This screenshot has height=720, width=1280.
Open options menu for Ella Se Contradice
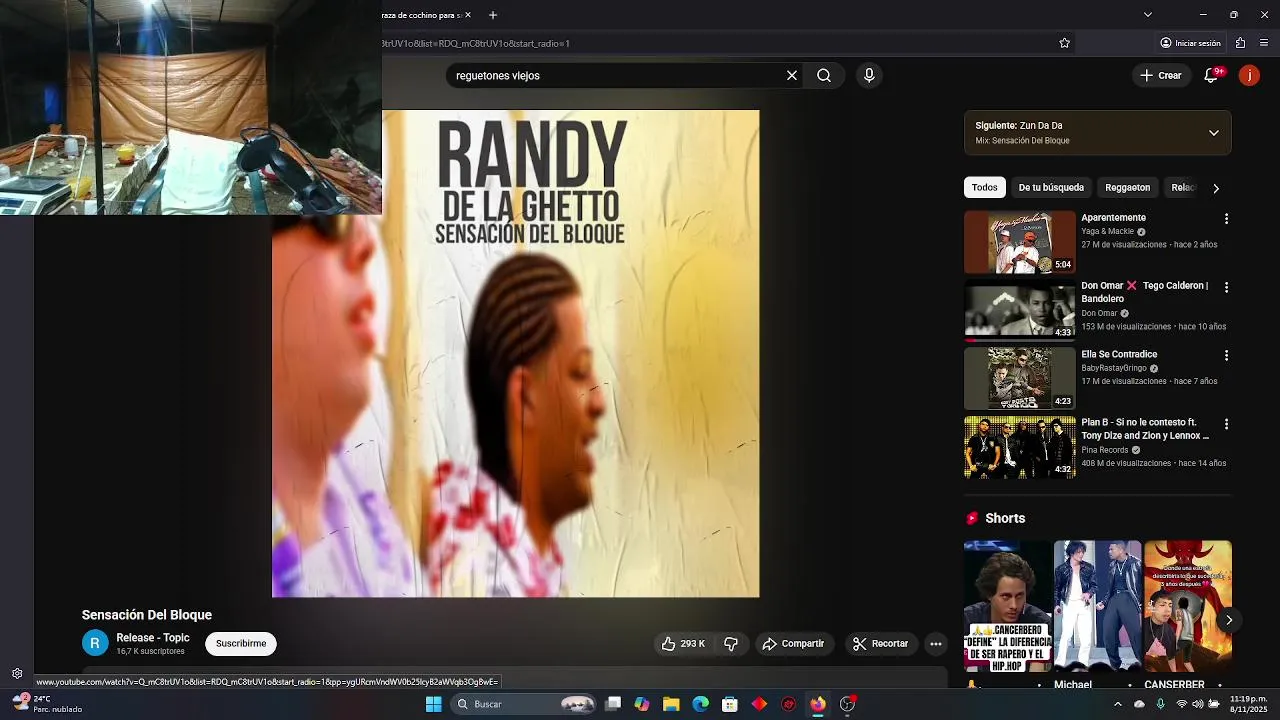point(1226,356)
